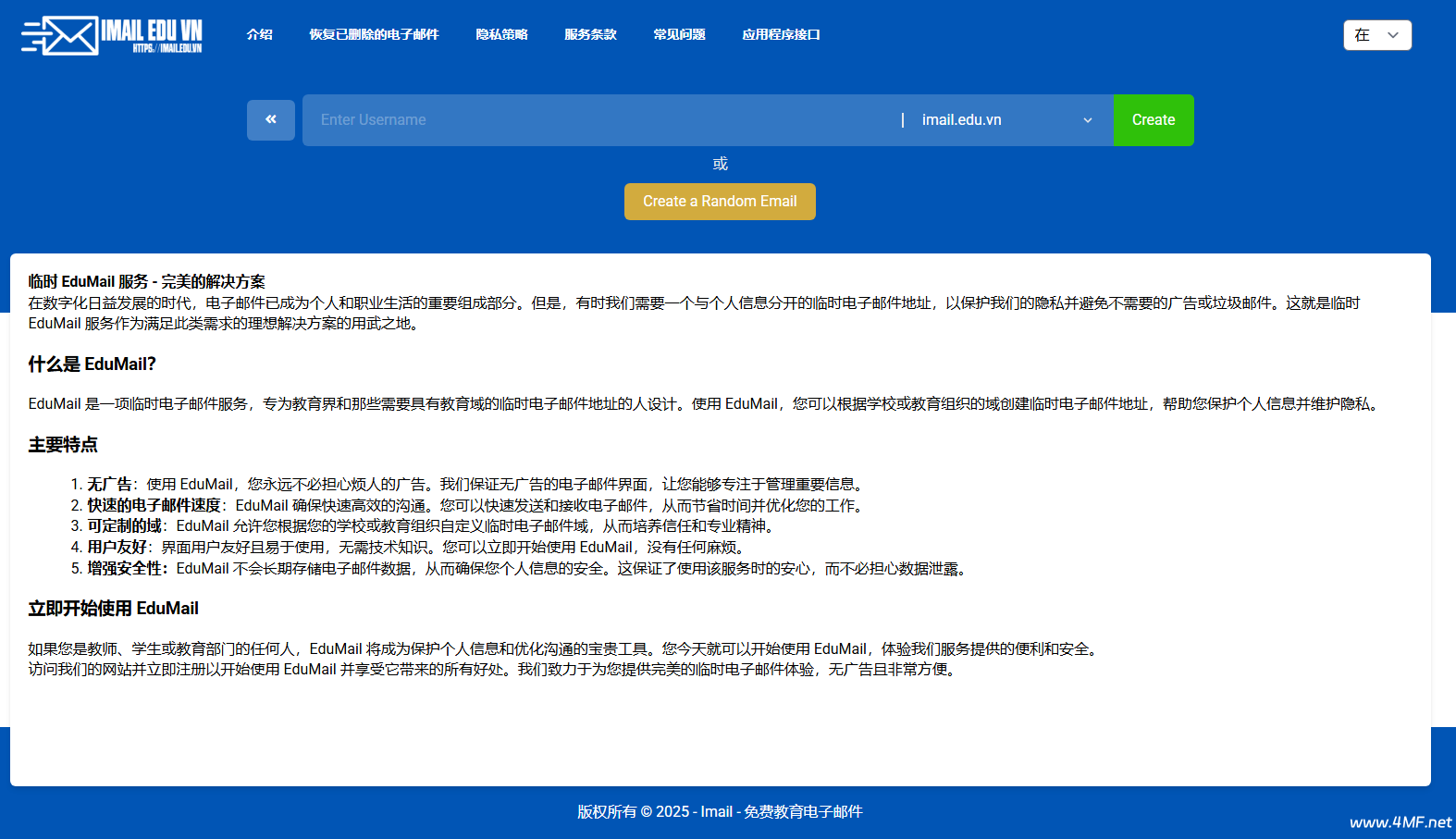Open the imail.edu.vn domain dropdown
This screenshot has width=1456, height=839.
click(1006, 120)
